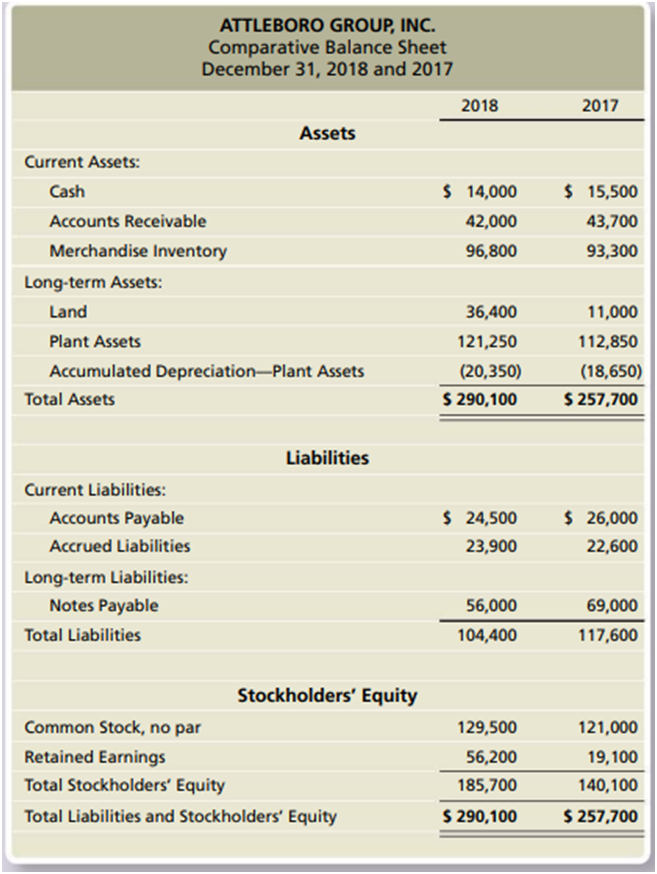The image size is (657, 874).
Task: Select the Liabilities section heading
Action: [327, 459]
